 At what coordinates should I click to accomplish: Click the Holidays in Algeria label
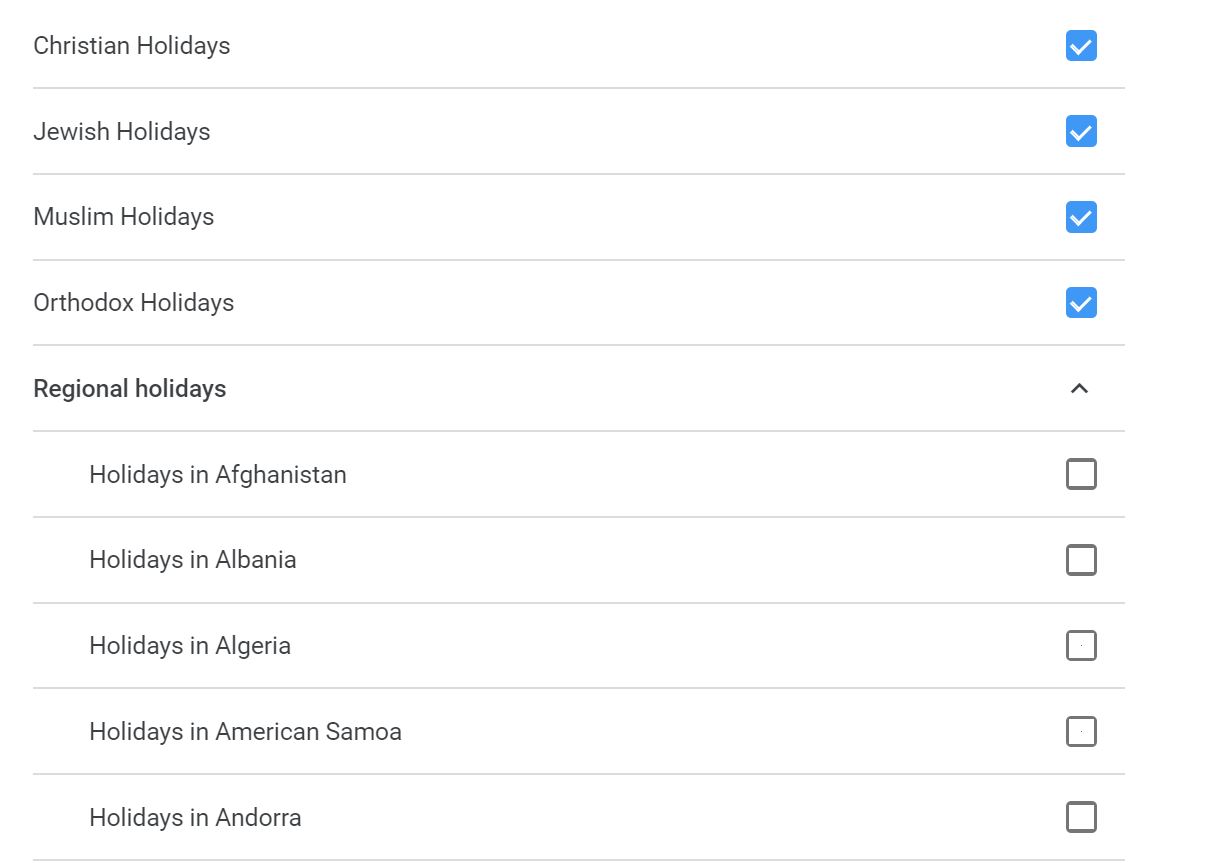(190, 646)
